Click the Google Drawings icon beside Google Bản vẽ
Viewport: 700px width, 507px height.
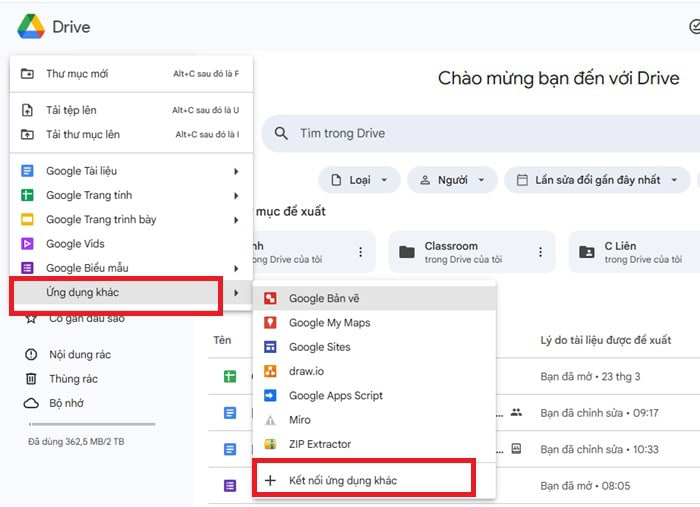point(270,298)
